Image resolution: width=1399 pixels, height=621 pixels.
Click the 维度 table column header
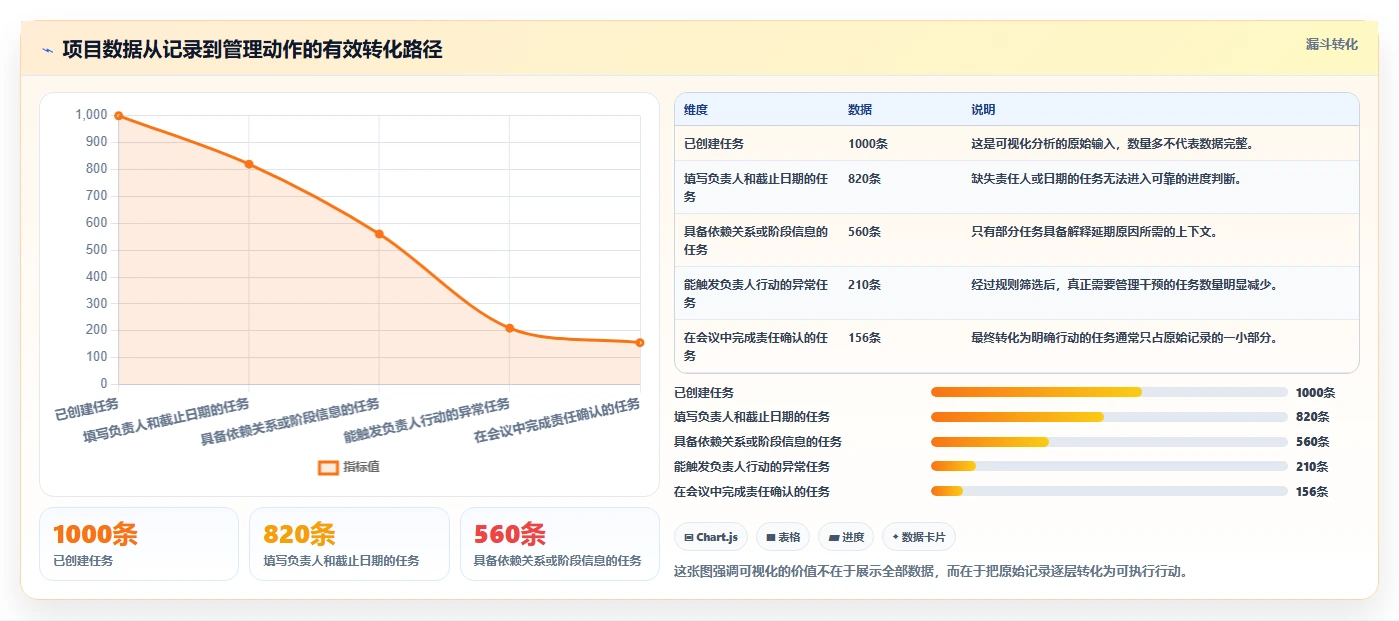point(696,110)
